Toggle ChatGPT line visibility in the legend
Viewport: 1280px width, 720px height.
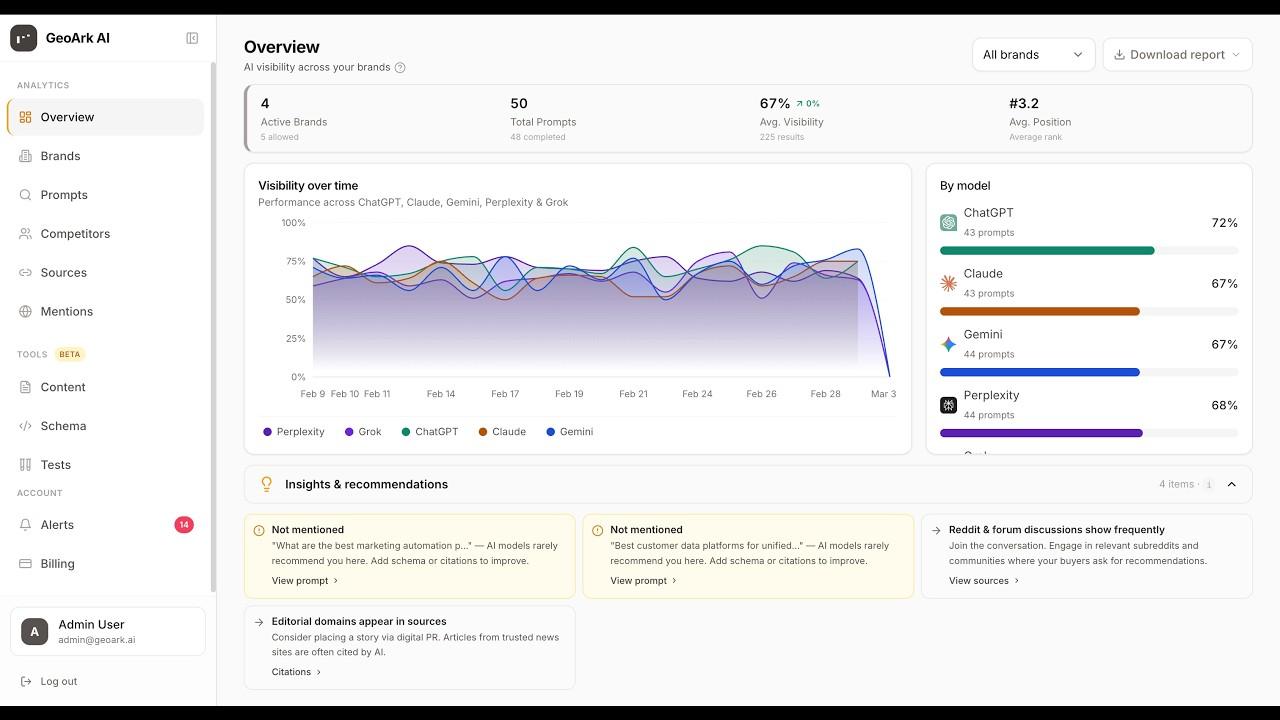tap(429, 431)
